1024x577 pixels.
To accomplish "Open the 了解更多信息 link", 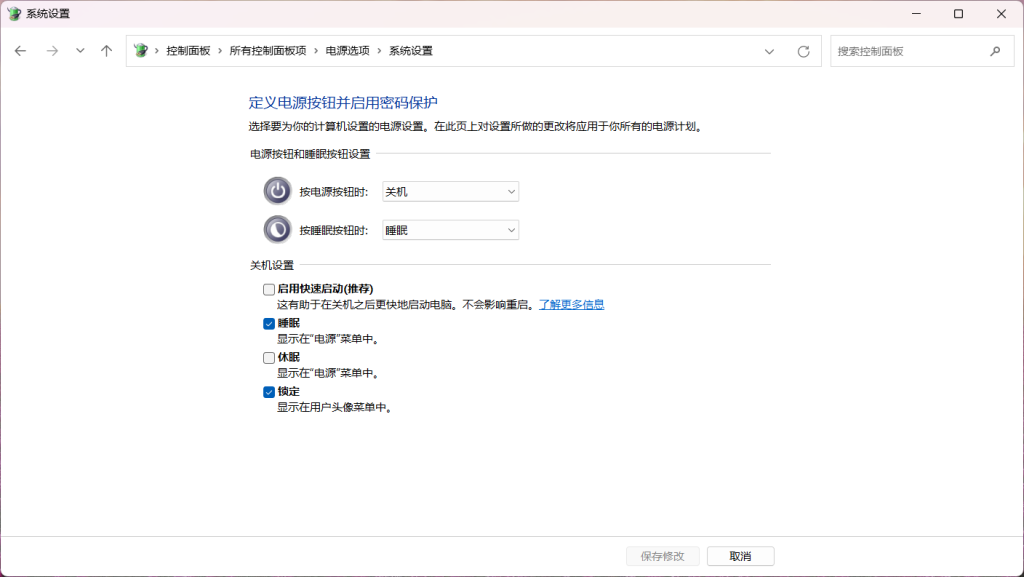I will click(x=571, y=305).
